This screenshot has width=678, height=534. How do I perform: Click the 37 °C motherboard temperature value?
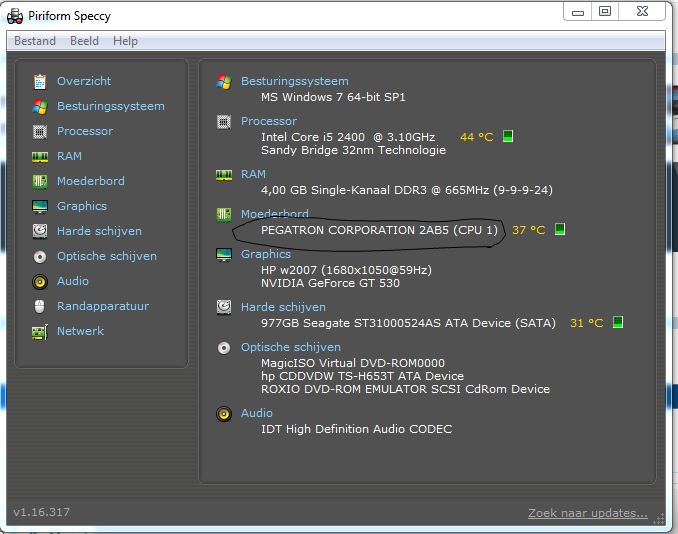(x=528, y=230)
